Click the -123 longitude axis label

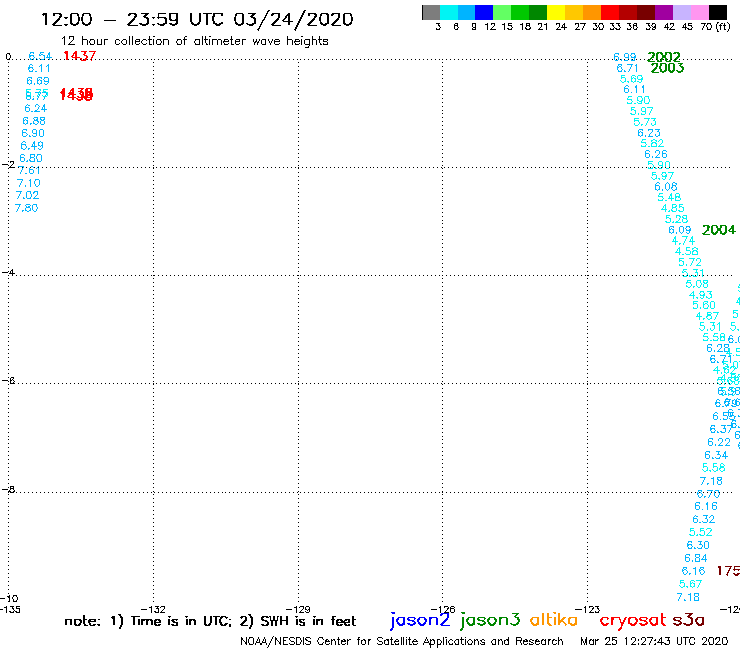(588, 609)
